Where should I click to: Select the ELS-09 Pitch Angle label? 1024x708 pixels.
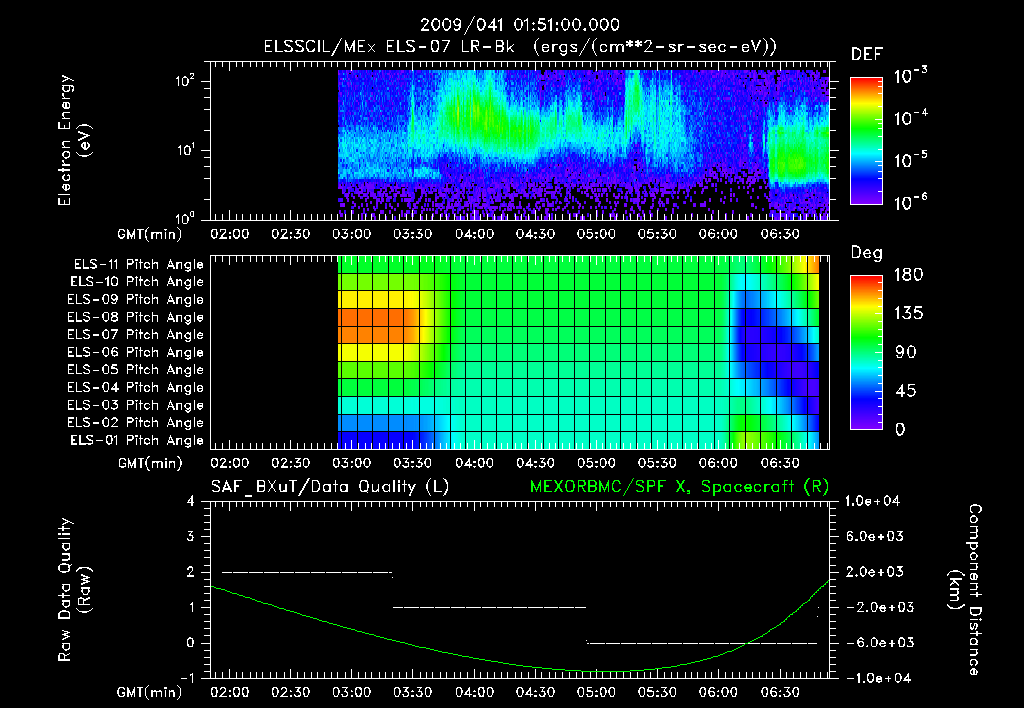[135, 300]
